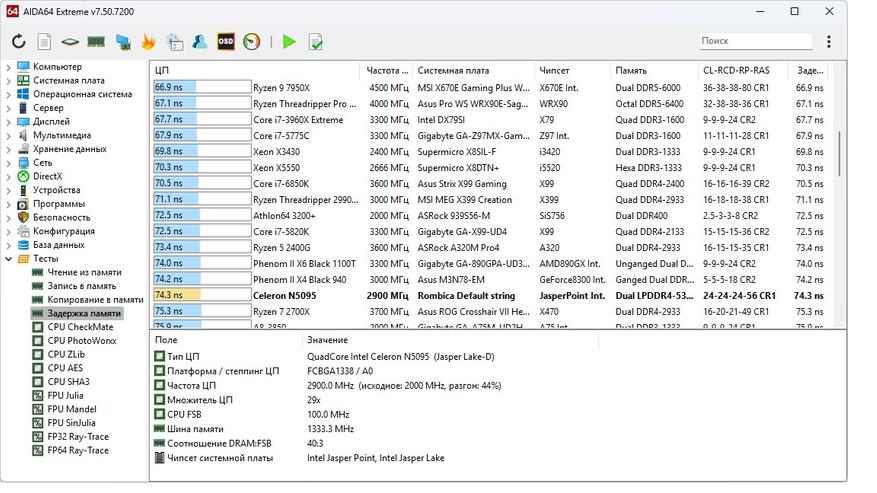Open the FPU Mandel benchmark
The width and height of the screenshot is (877, 493).
(x=72, y=409)
